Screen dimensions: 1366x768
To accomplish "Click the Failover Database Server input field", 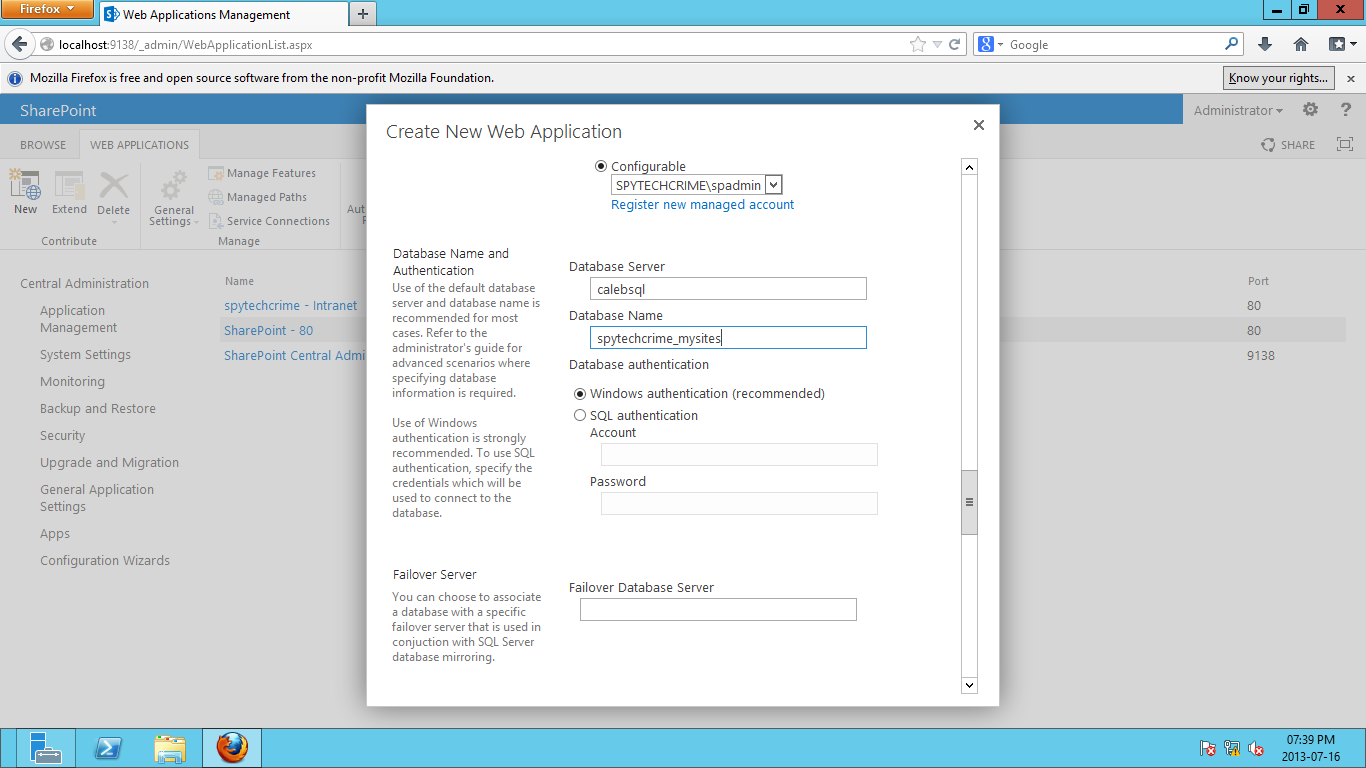I will click(x=718, y=609).
